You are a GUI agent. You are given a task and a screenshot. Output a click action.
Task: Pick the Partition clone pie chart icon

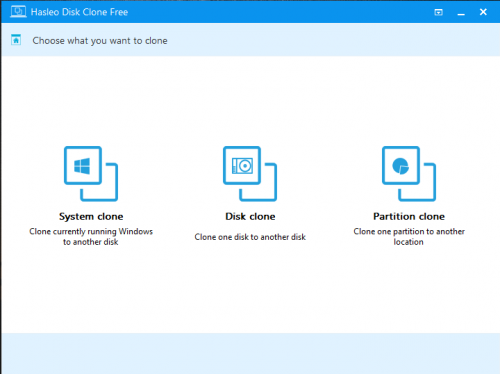409,174
